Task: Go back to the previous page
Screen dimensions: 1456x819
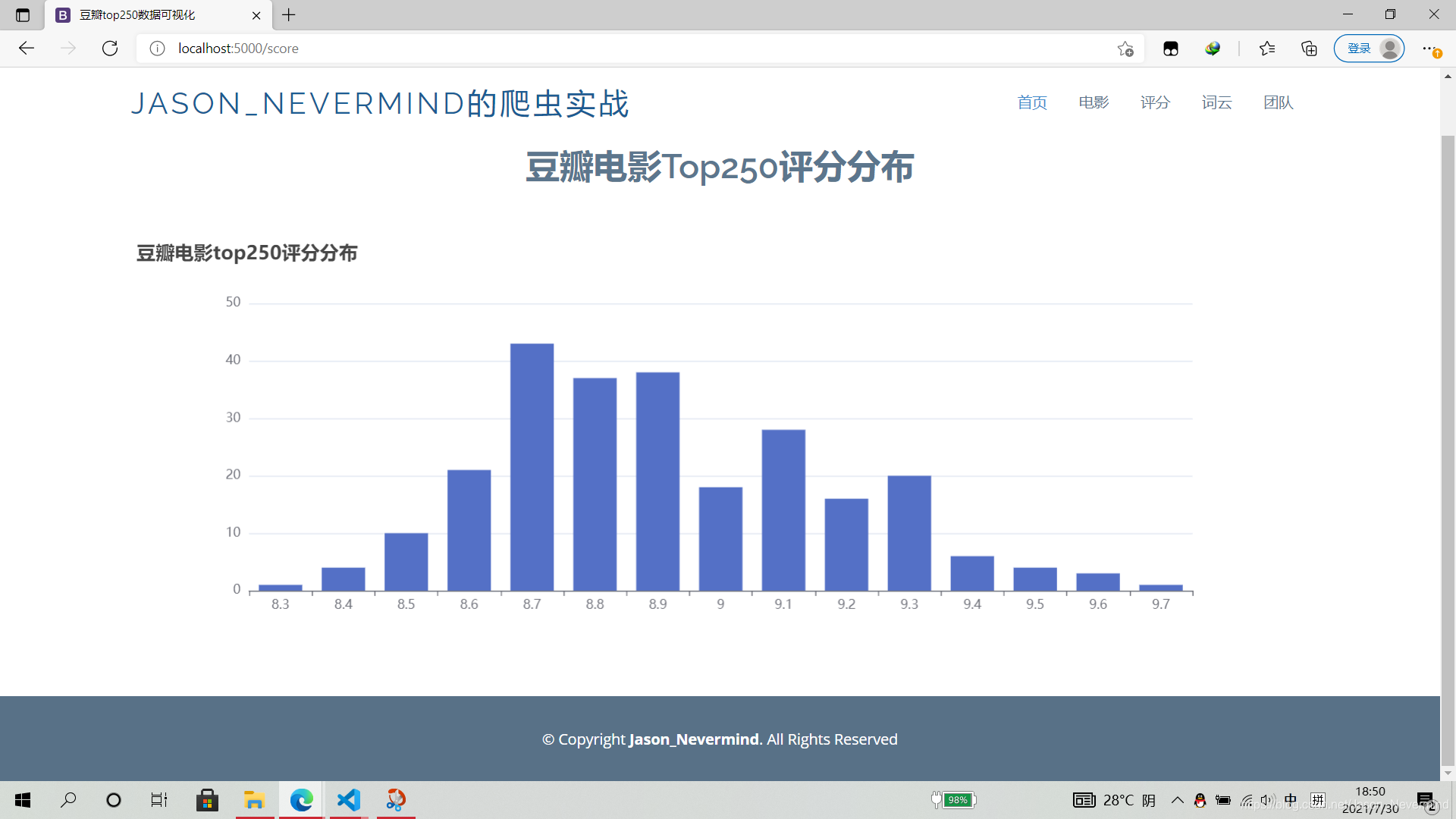Action: point(27,49)
